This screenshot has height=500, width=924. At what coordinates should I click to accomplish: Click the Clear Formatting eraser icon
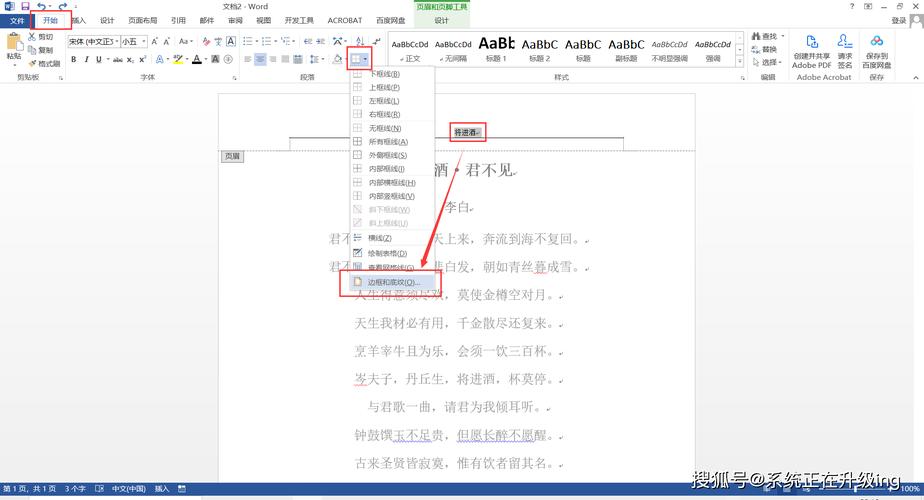tap(206, 41)
